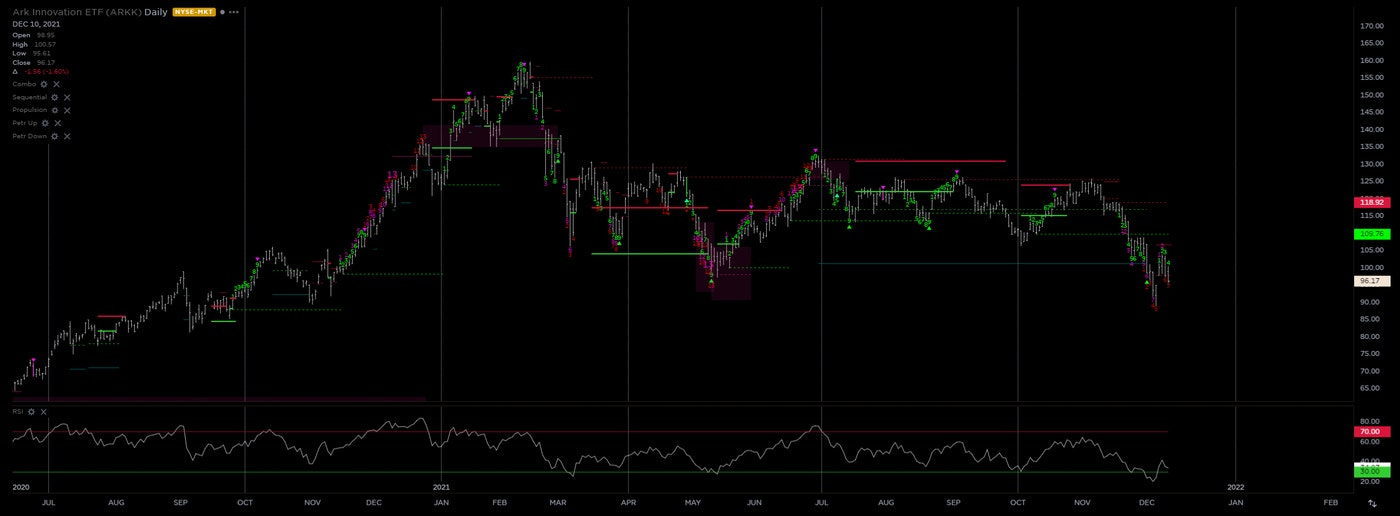
Task: Select the 109.76 green price level tag
Action: point(1370,234)
